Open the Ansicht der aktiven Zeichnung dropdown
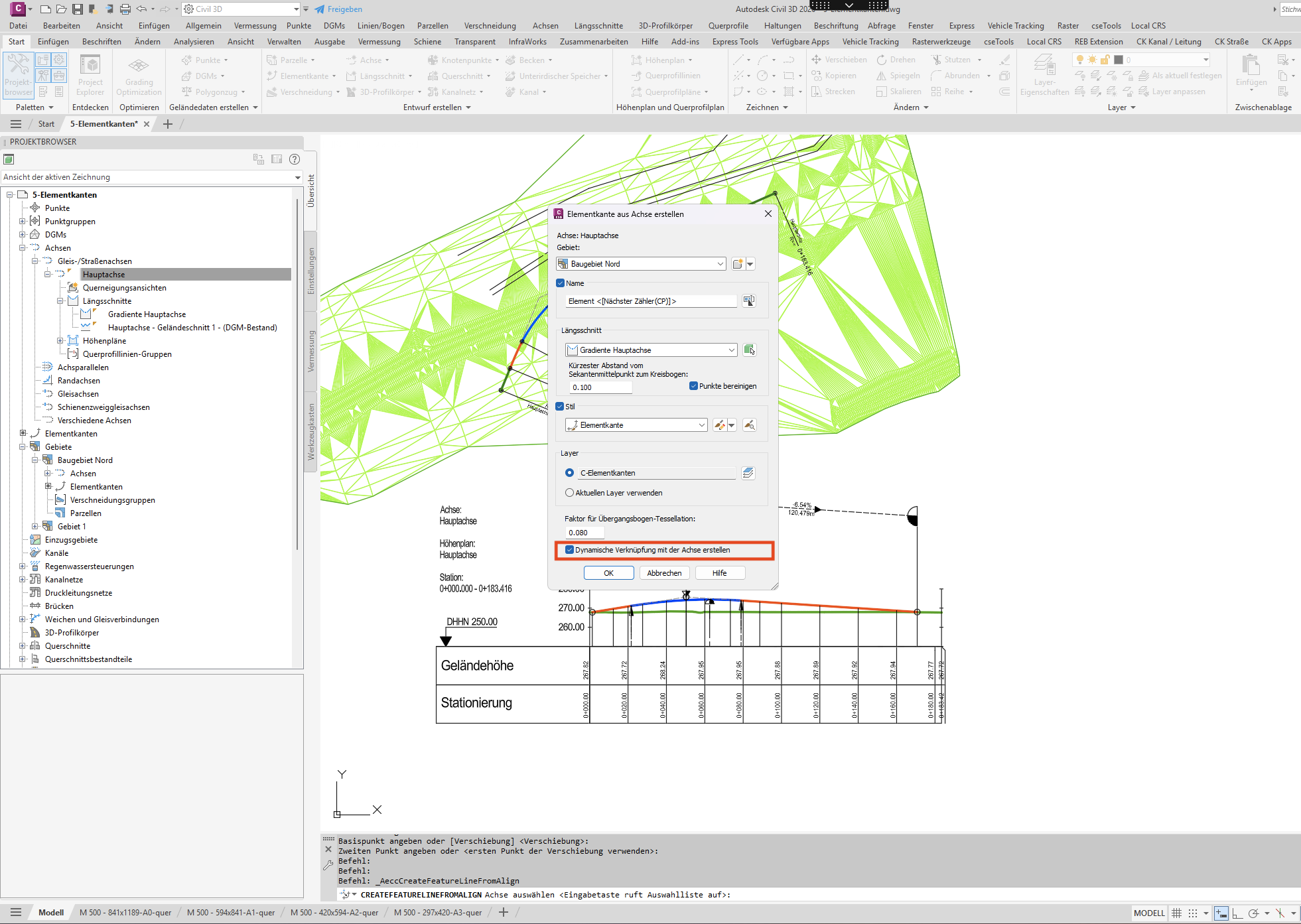1301x924 pixels. coord(152,177)
